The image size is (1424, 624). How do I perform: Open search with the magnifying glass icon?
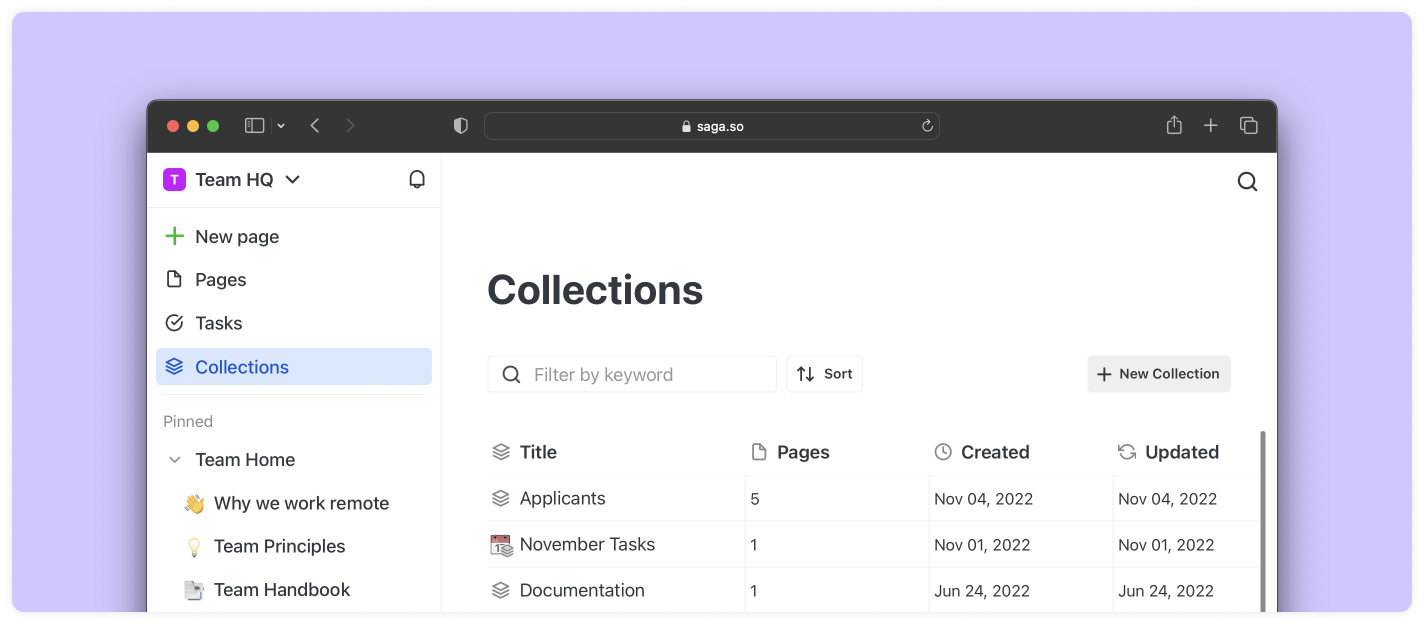(x=1247, y=182)
